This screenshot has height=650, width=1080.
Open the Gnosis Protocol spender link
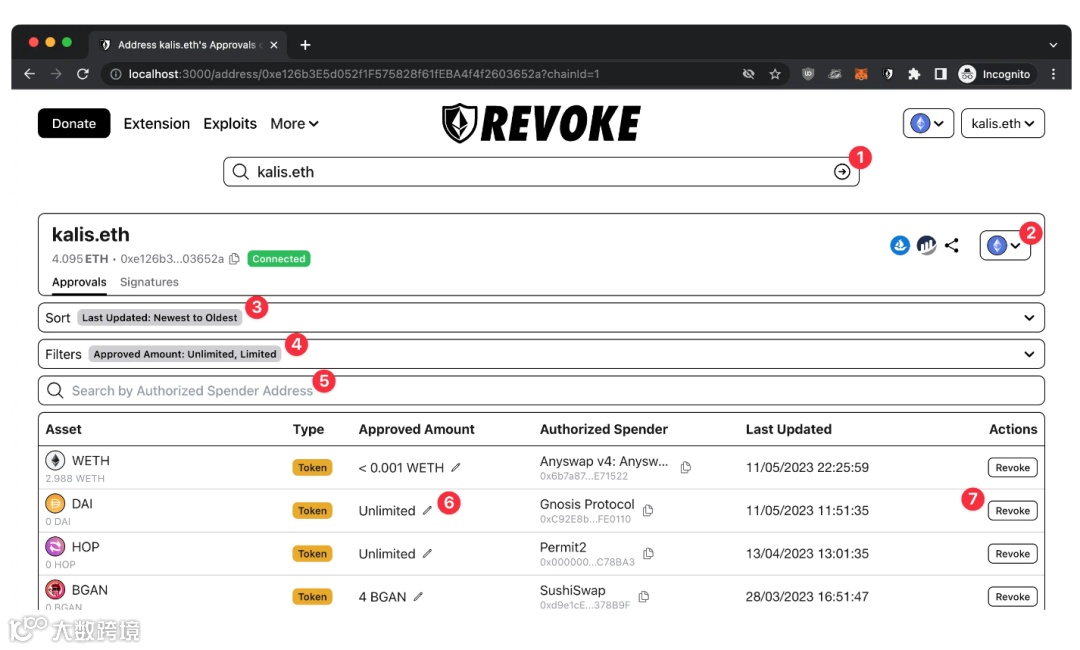587,504
